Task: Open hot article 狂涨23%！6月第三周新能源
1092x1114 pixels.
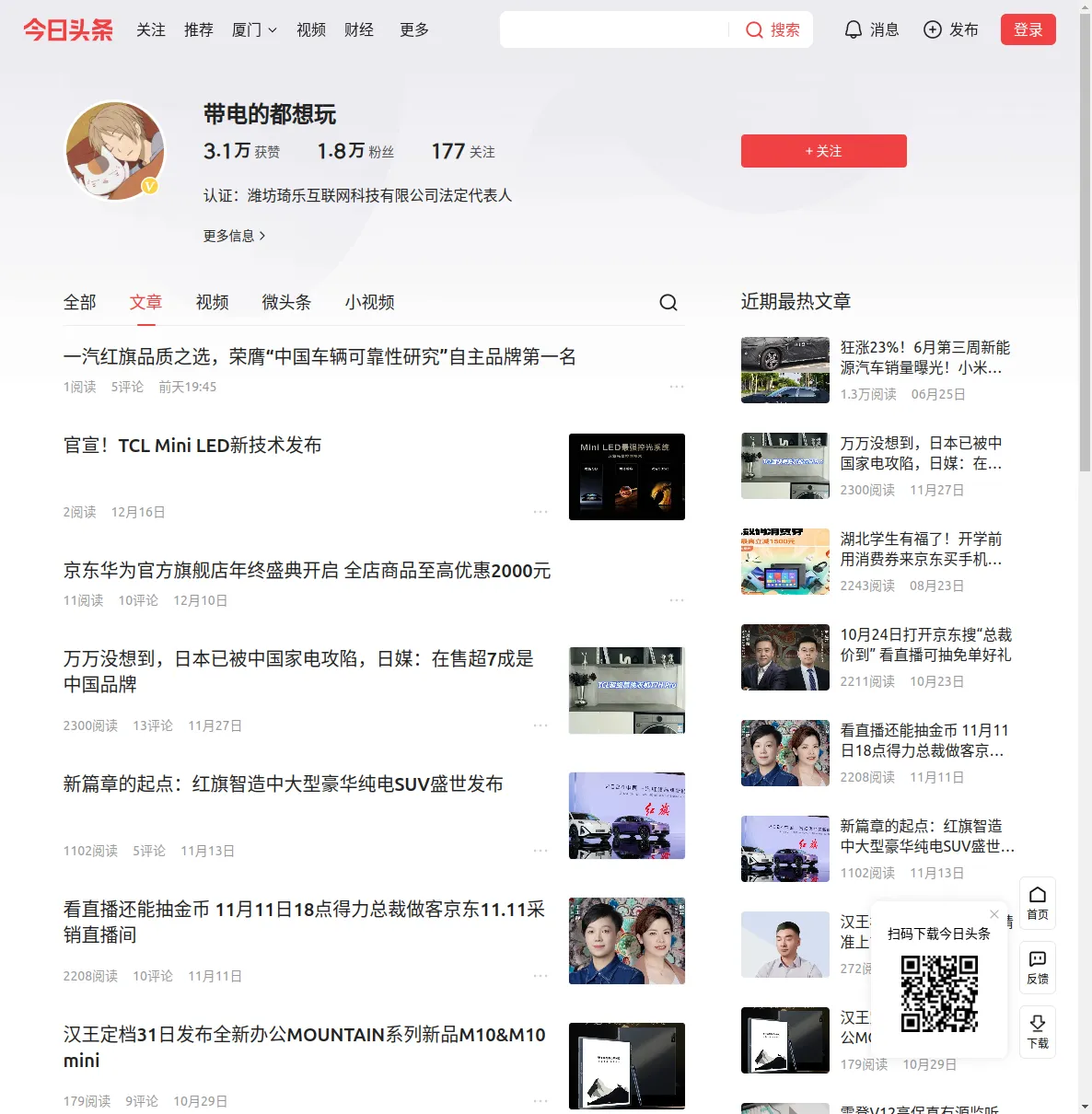Action: [x=925, y=357]
